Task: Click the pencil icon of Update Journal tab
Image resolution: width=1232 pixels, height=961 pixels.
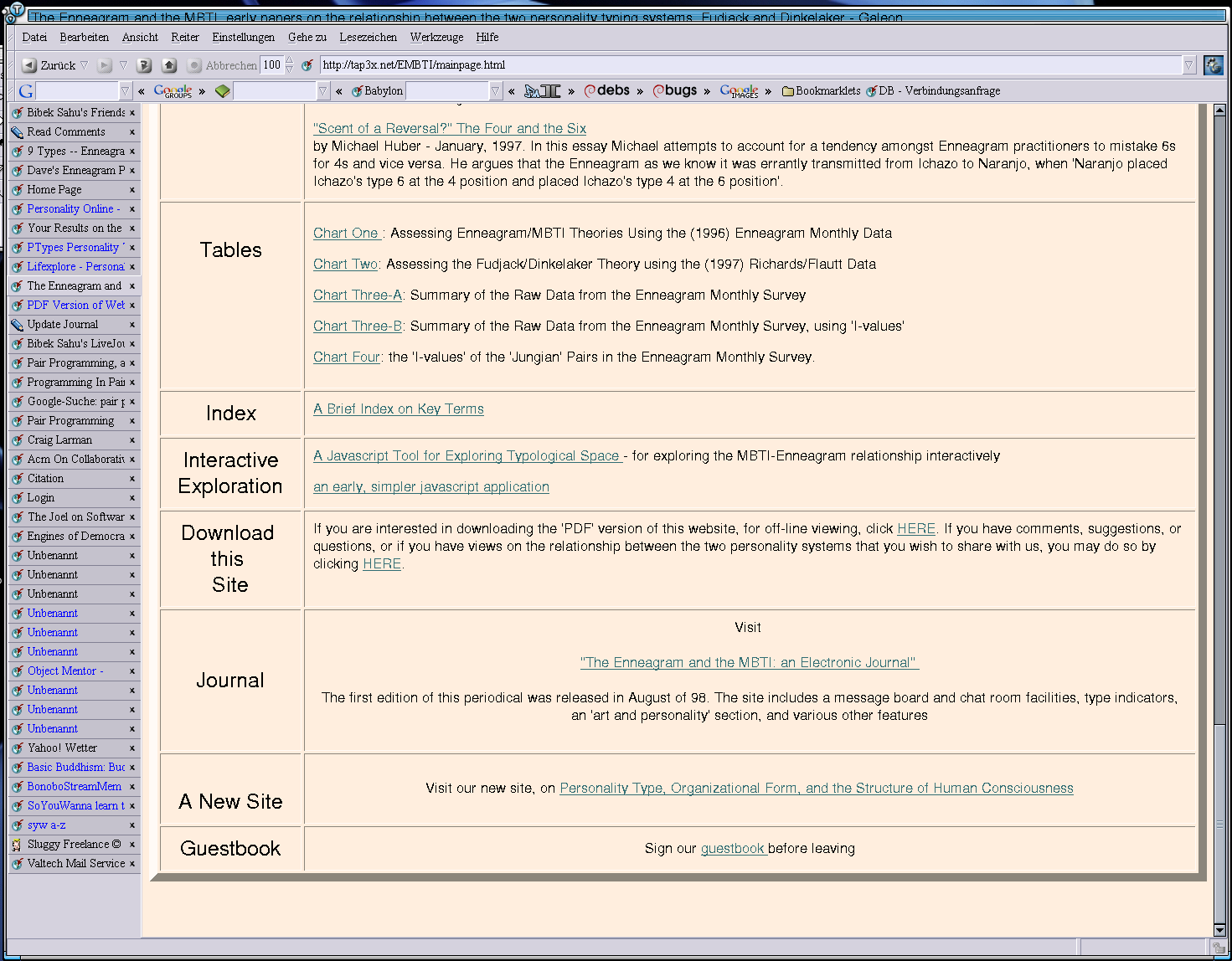Action: tap(17, 325)
